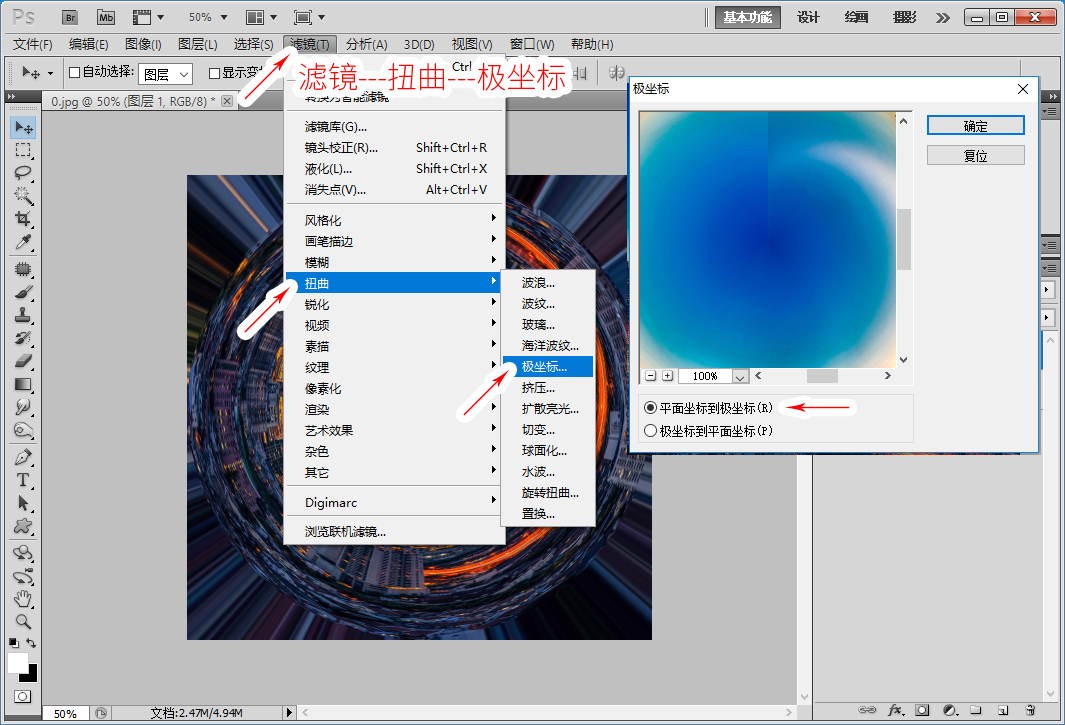1065x725 pixels.
Task: Open the 图像(I) menu
Action: 143,45
